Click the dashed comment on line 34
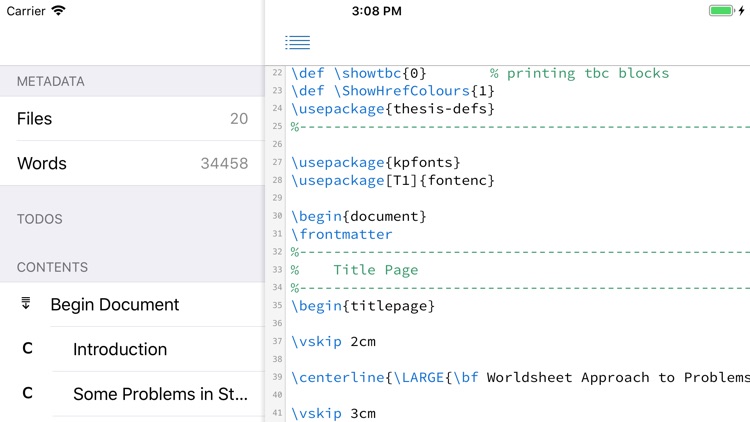The width and height of the screenshot is (750, 422). click(x=520, y=288)
